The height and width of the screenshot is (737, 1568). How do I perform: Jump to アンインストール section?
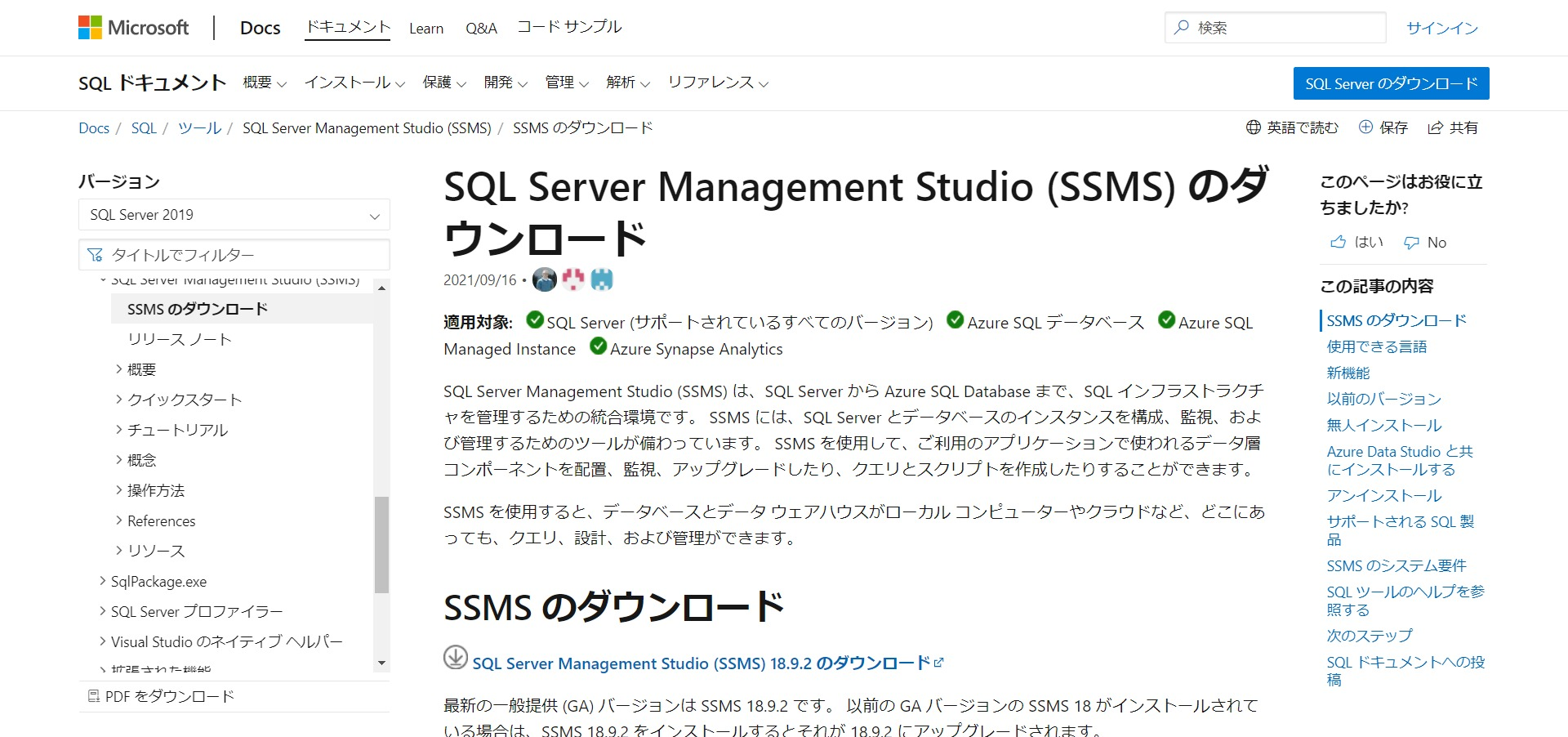[1384, 495]
